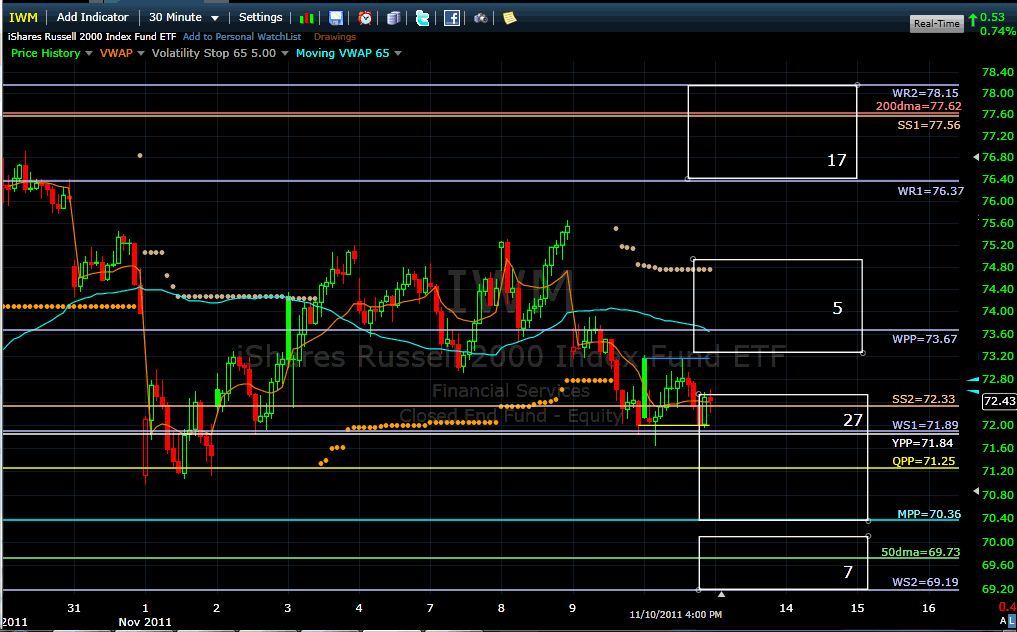Click the Real-Time button
Viewport: 1017px width, 632px height.
(x=937, y=23)
